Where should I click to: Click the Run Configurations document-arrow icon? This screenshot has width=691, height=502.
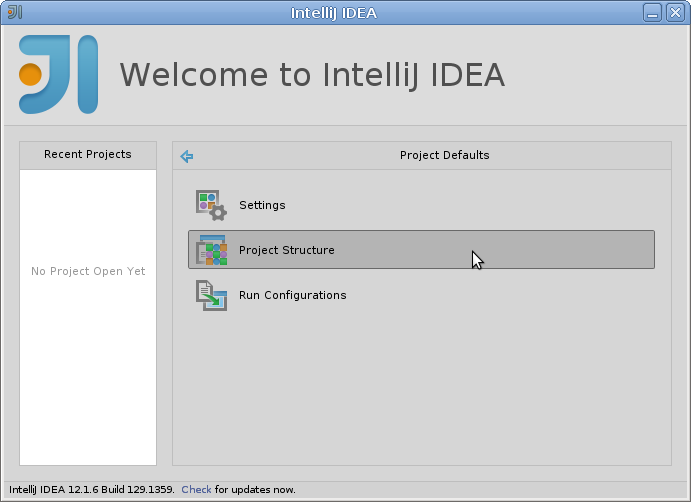(x=212, y=295)
